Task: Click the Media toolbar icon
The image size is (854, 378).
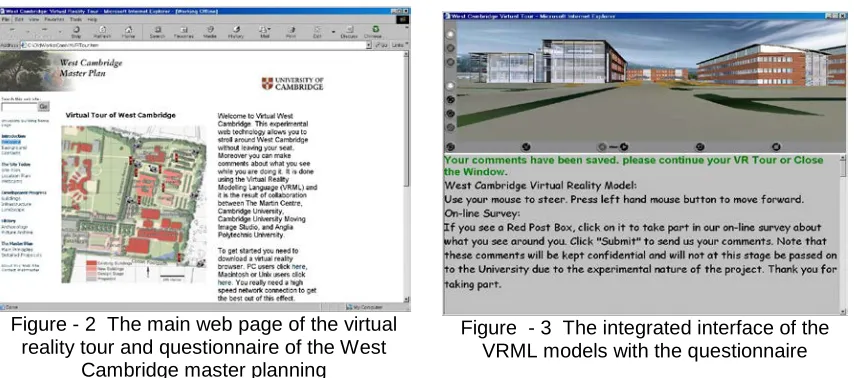Action: coord(210,32)
